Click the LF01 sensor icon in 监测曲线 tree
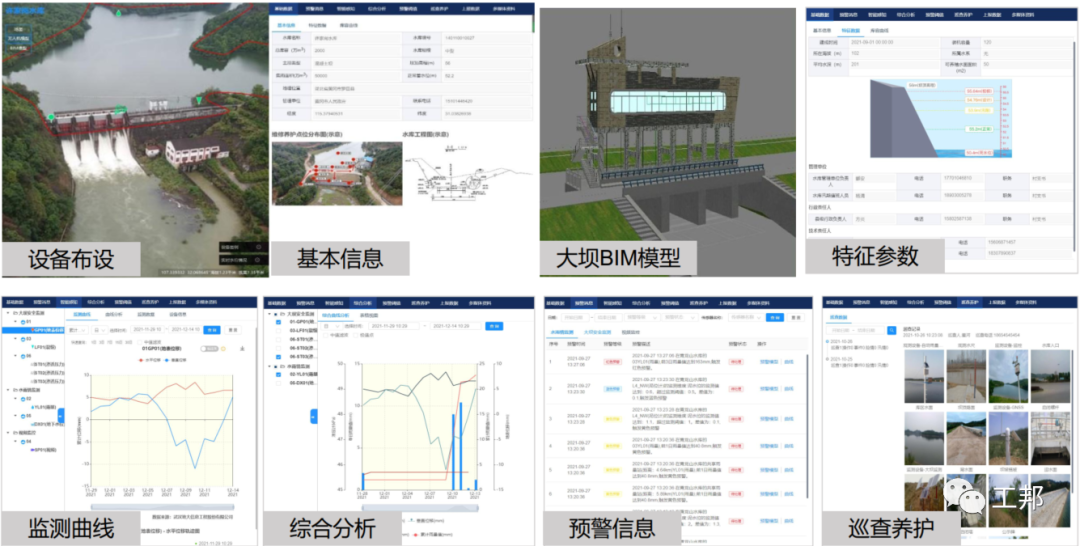 click(x=32, y=346)
